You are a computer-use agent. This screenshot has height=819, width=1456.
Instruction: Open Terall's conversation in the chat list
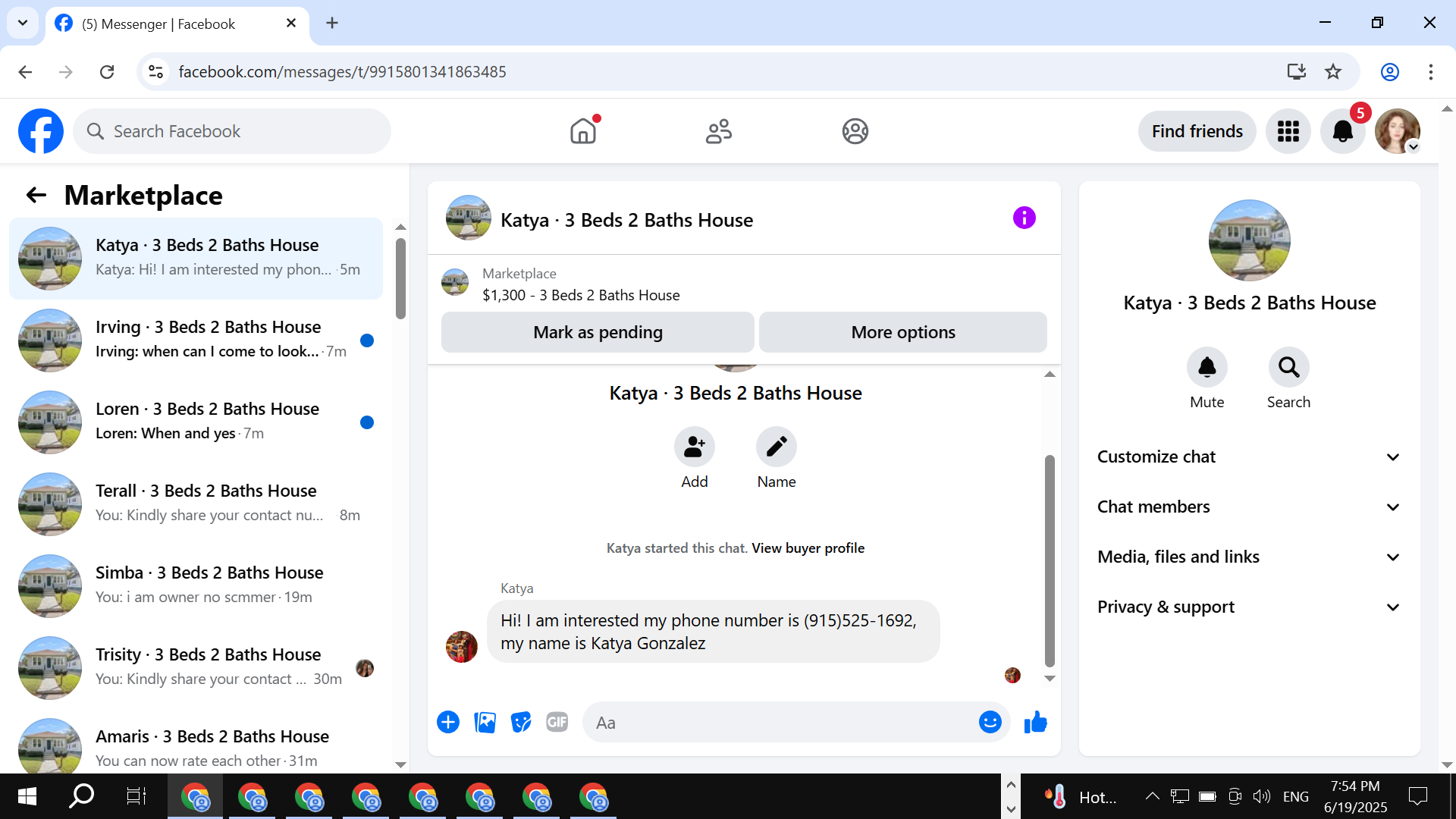tap(196, 504)
